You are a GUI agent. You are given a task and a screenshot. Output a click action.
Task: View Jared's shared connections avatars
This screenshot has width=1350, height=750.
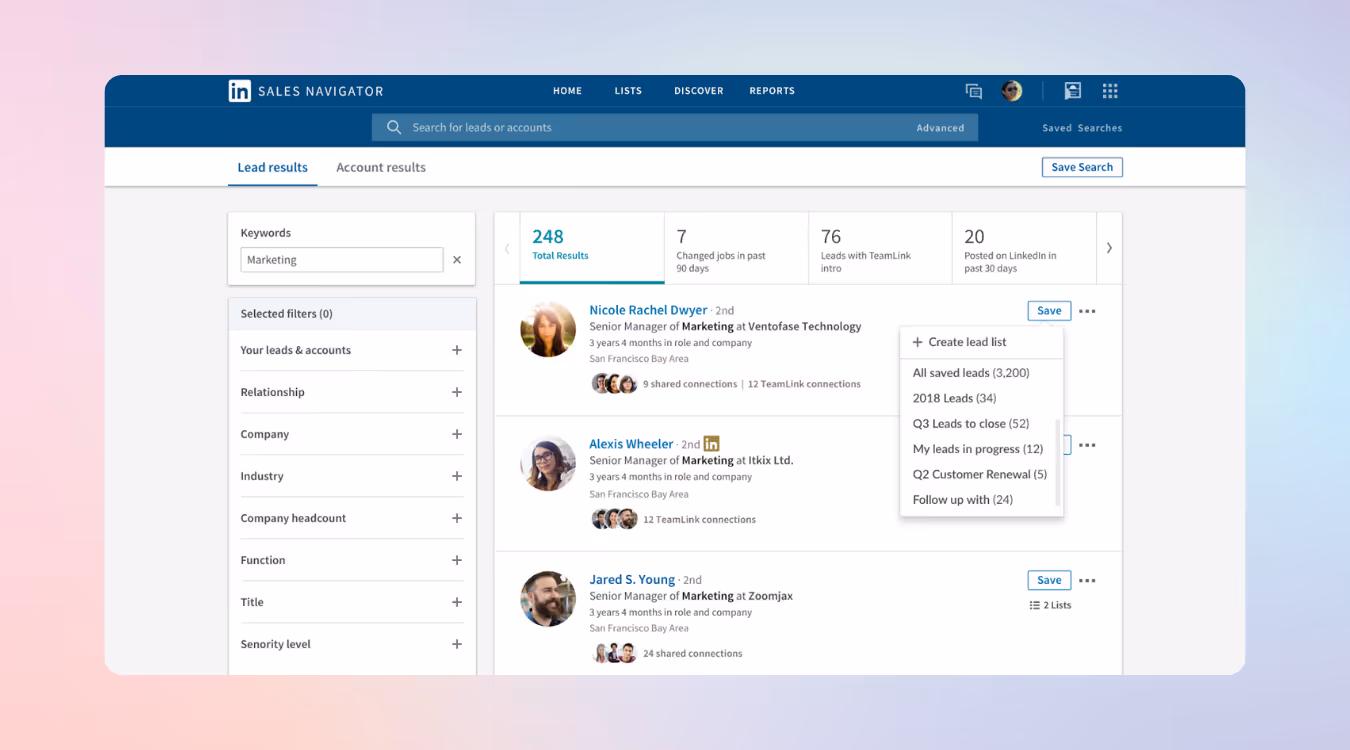click(x=614, y=653)
